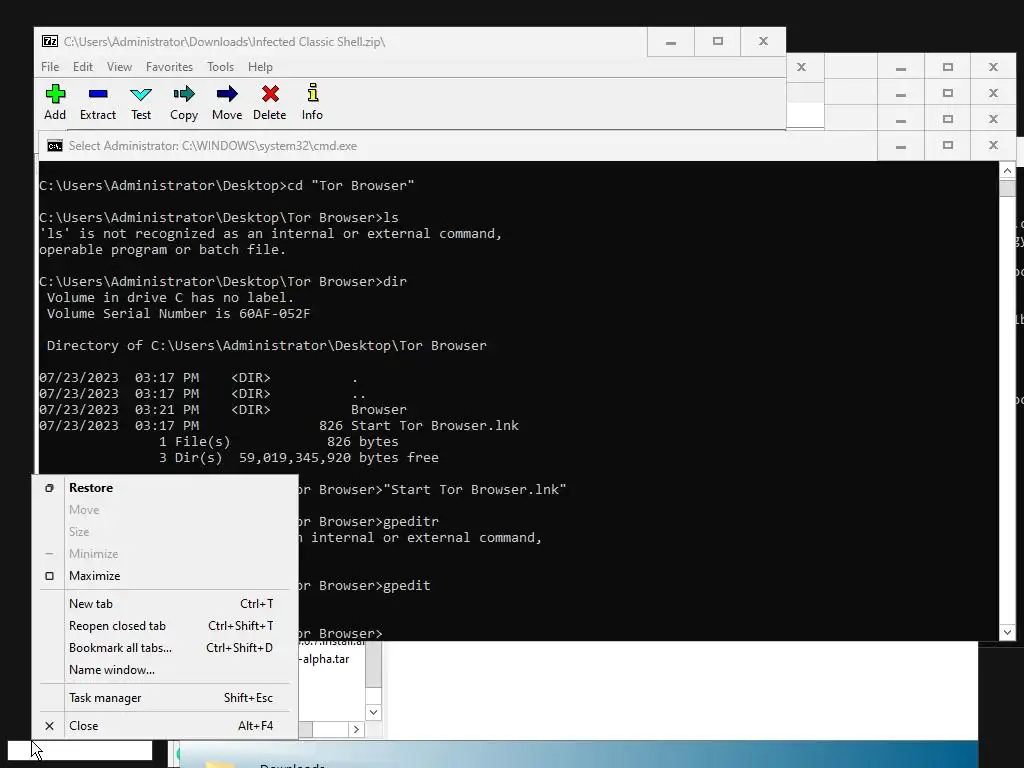Open the Tools menu in 7-Zip

click(220, 67)
